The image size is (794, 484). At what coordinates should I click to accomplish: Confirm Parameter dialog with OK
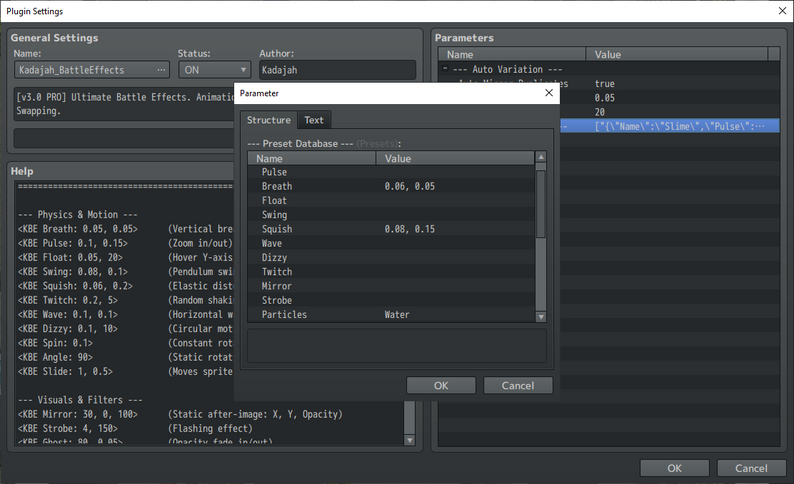tap(441, 385)
